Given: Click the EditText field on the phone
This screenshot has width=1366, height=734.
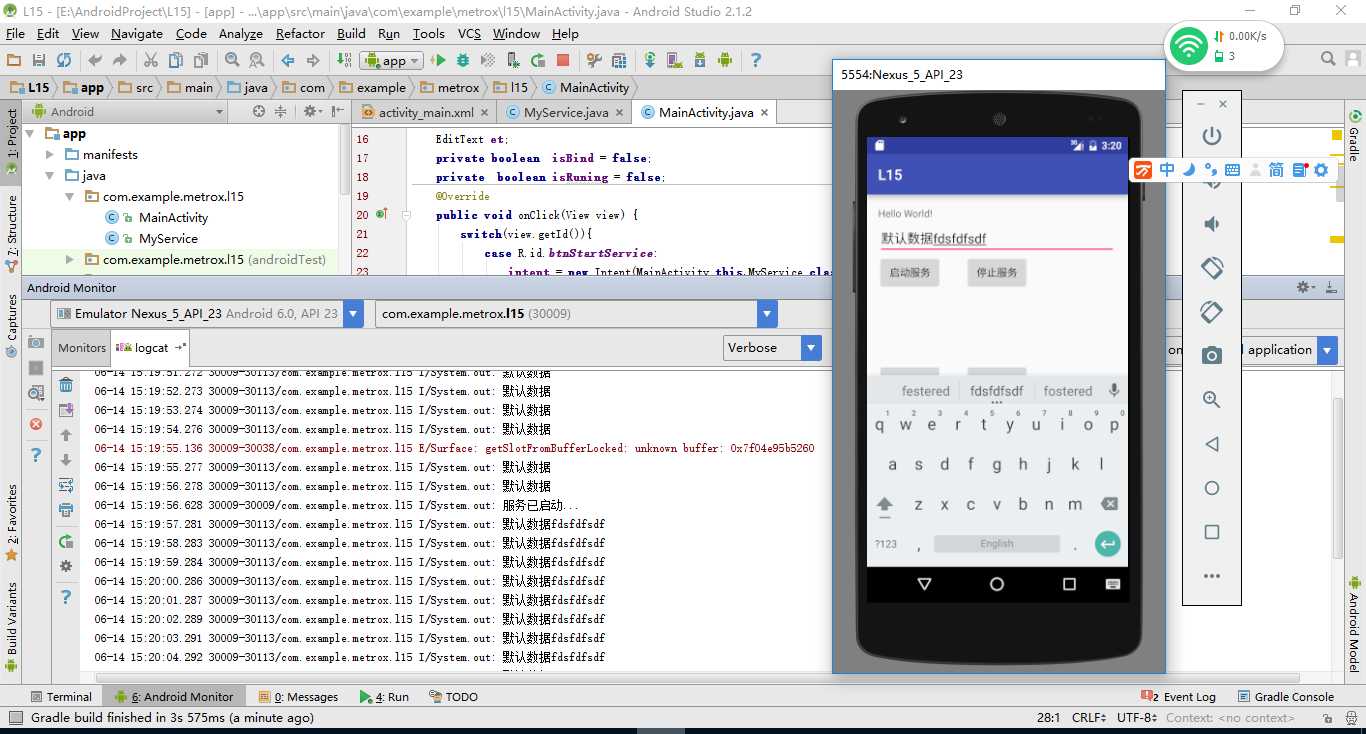Looking at the screenshot, I should pyautogui.click(x=996, y=238).
